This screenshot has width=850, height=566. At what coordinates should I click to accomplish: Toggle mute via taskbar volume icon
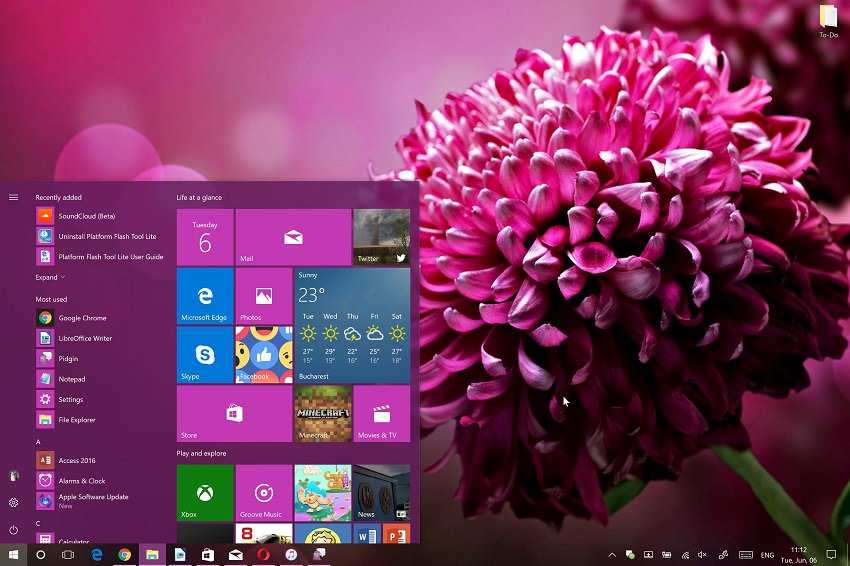tap(702, 554)
